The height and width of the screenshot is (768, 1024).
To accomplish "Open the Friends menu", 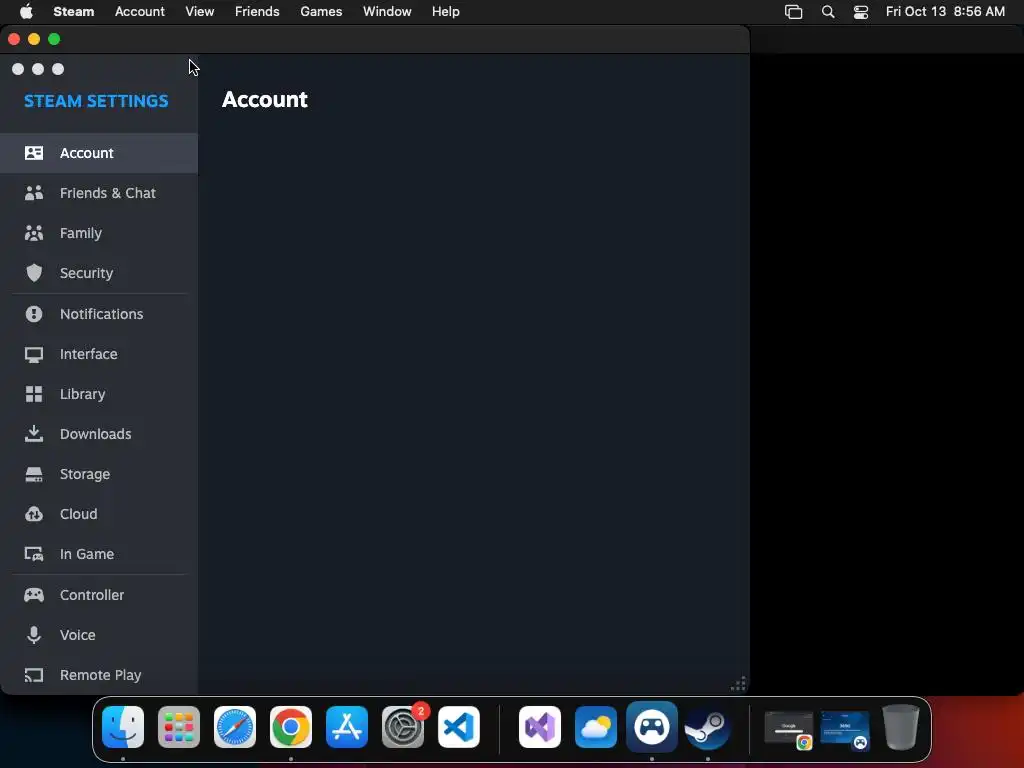I will click(257, 12).
